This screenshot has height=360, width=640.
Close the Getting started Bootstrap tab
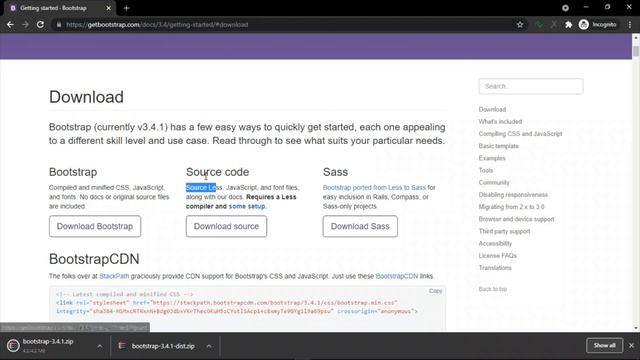point(108,8)
